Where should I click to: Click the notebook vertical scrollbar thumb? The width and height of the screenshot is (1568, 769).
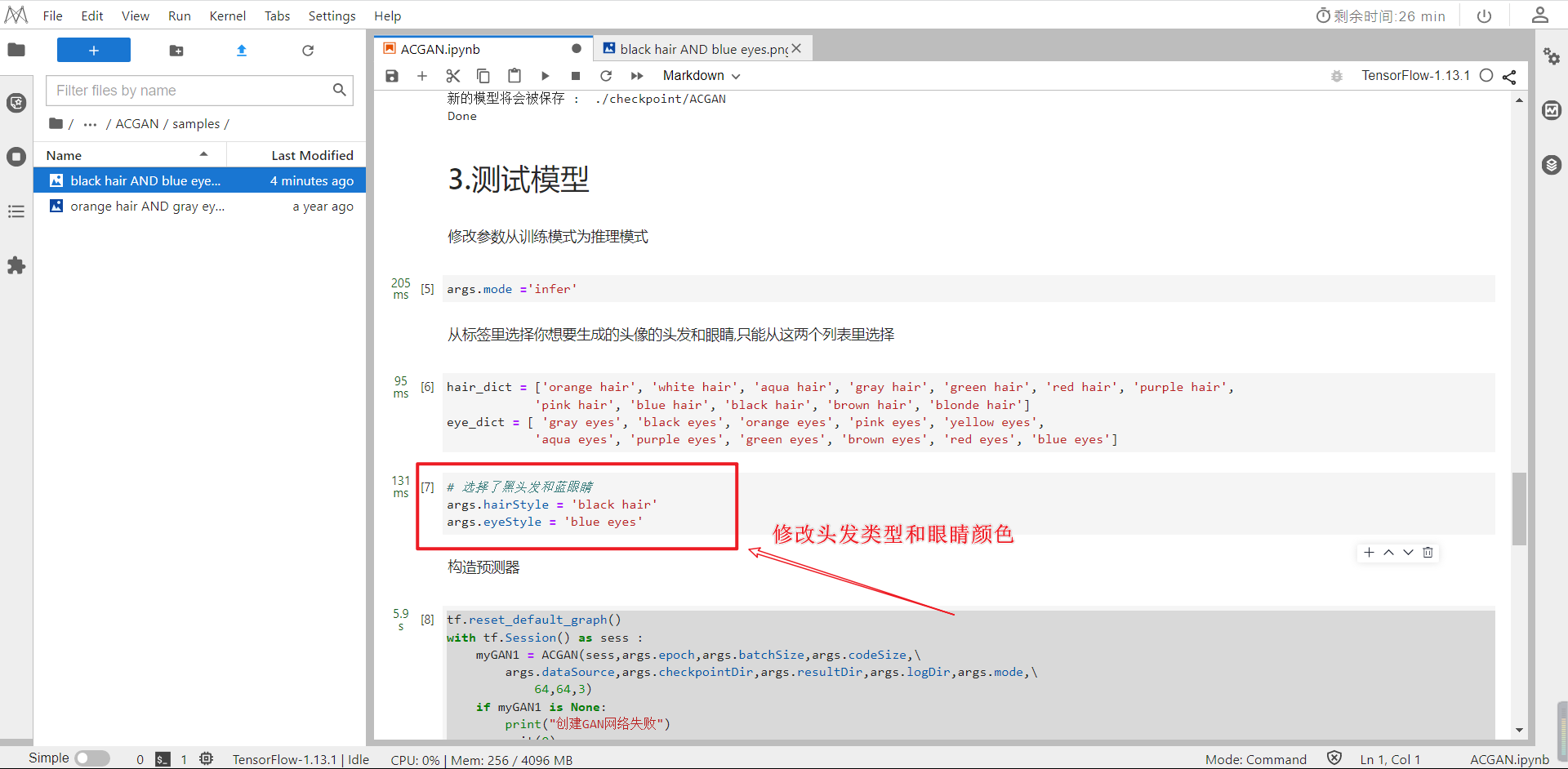[x=1519, y=509]
